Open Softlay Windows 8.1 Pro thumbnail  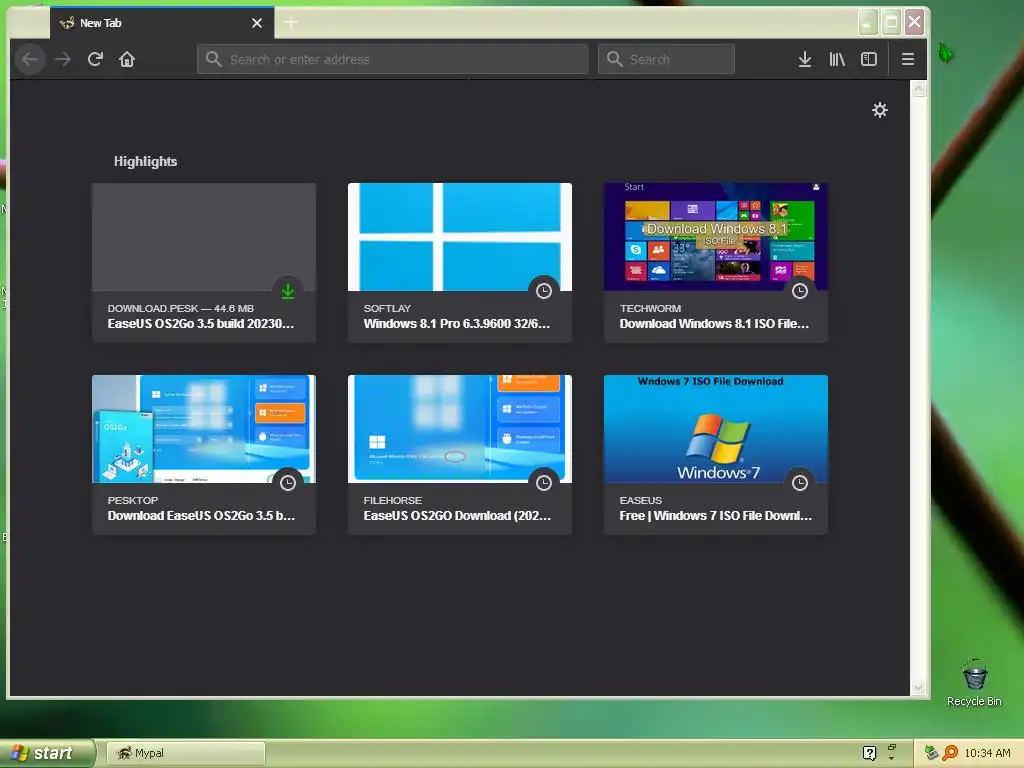460,237
